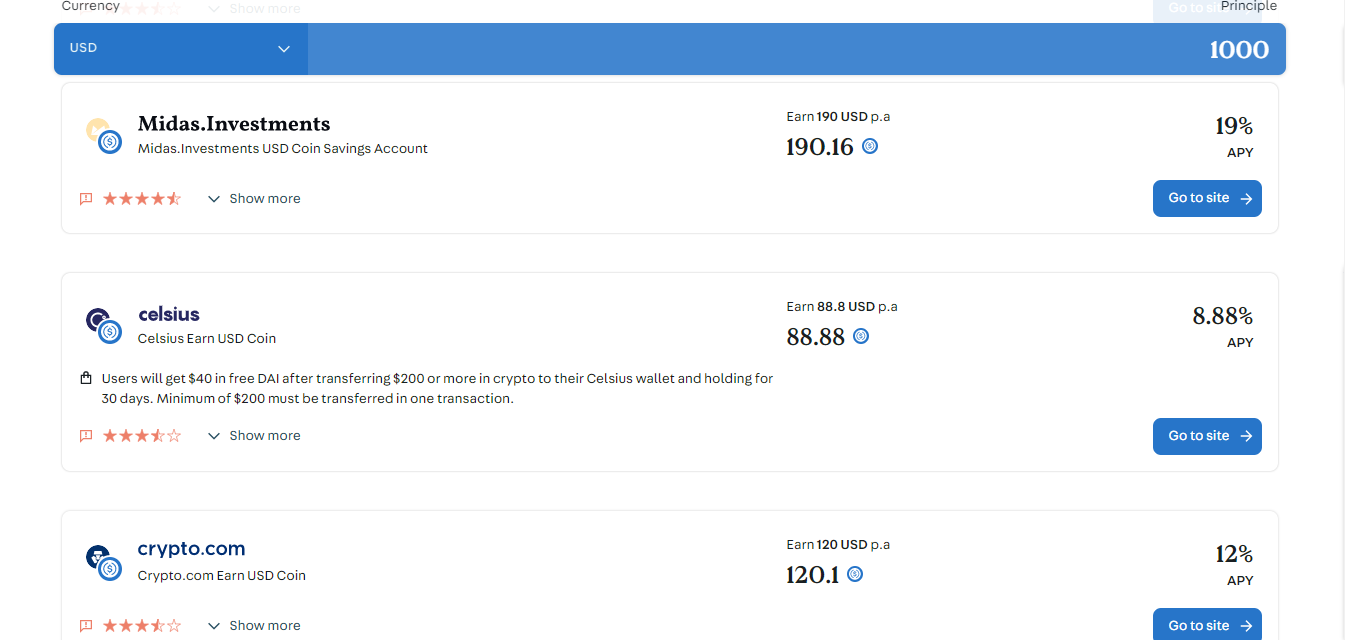Expand Show more on Midas.Investments card

[x=254, y=199]
